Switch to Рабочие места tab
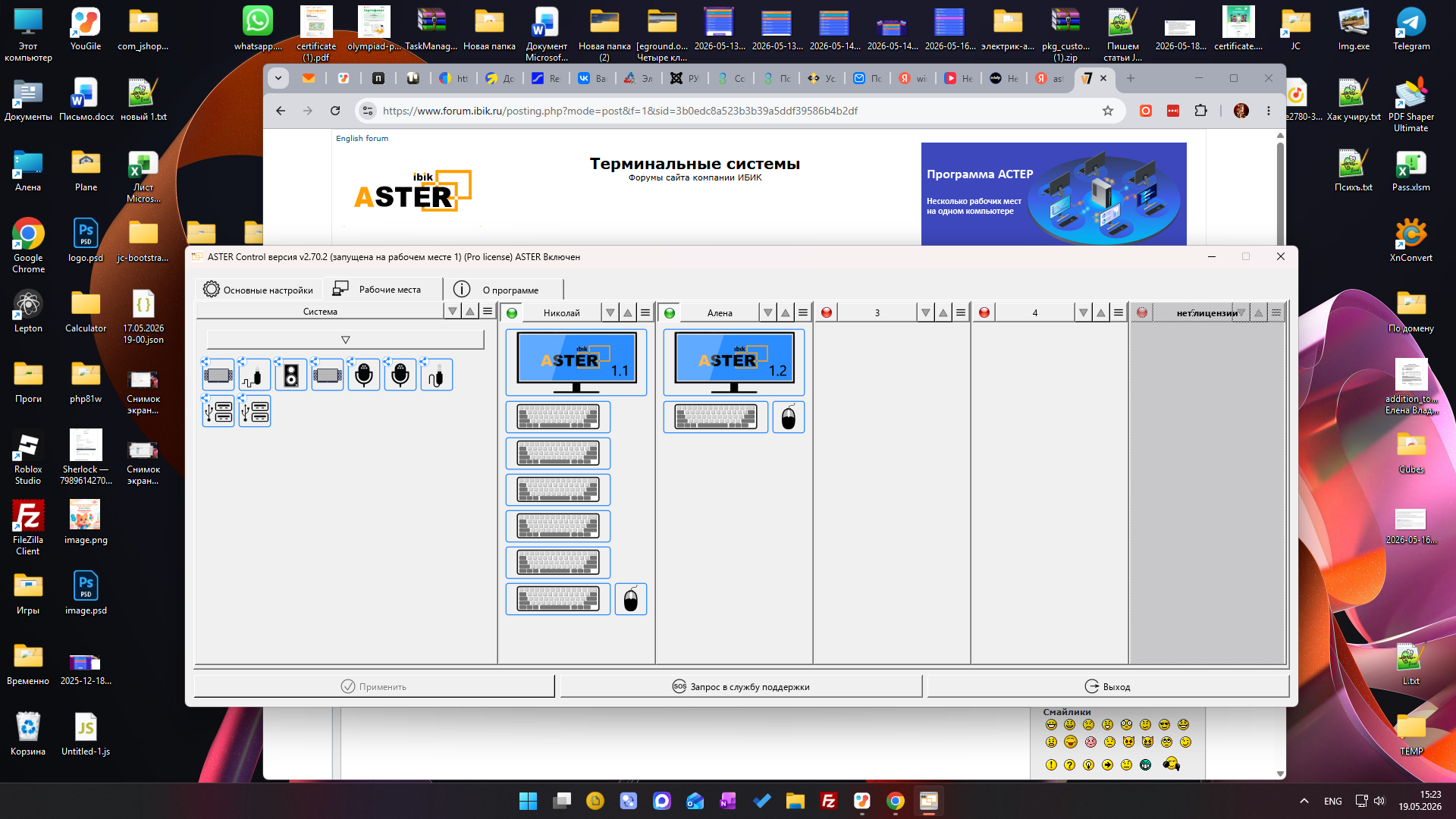The image size is (1456, 819). [x=383, y=289]
